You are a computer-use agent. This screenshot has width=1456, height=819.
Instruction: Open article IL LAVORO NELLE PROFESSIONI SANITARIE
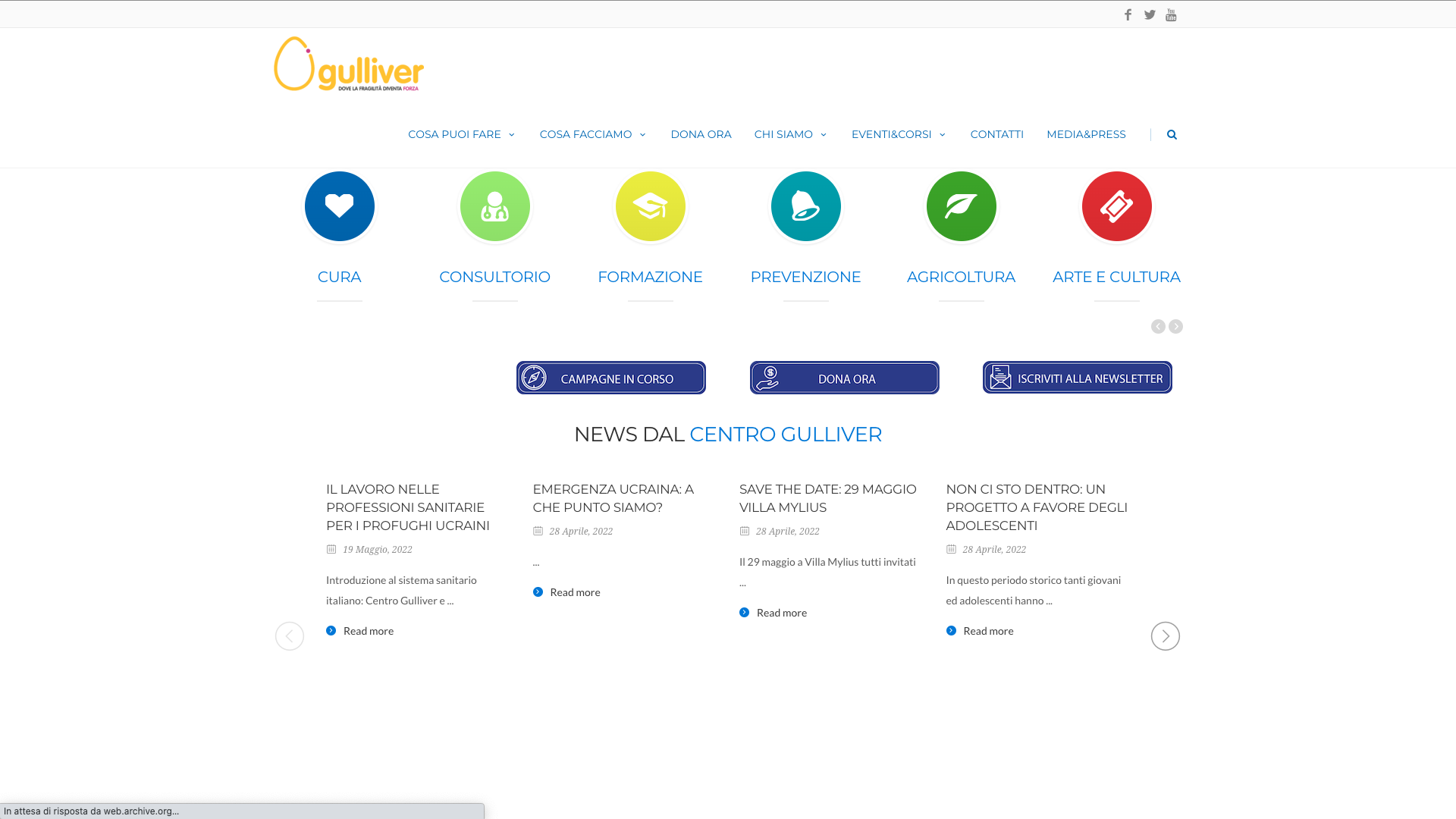coord(408,507)
